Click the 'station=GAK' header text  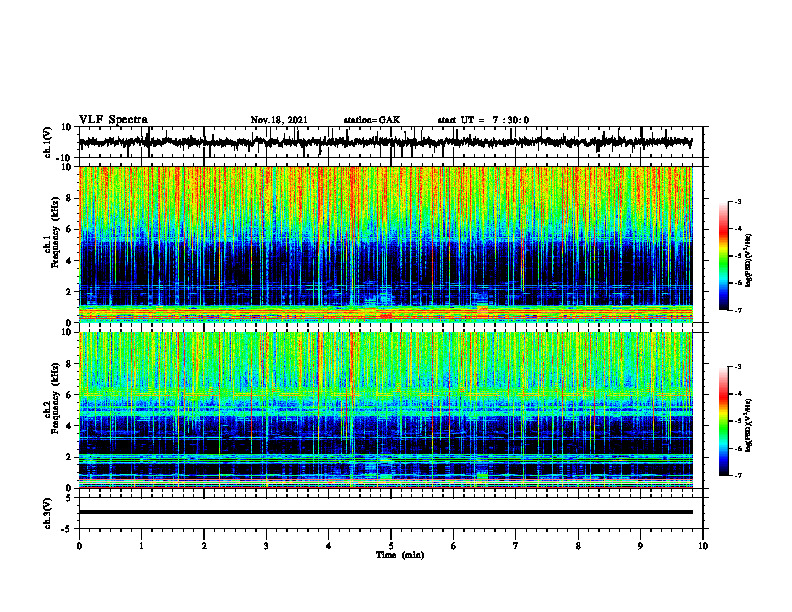point(372,120)
